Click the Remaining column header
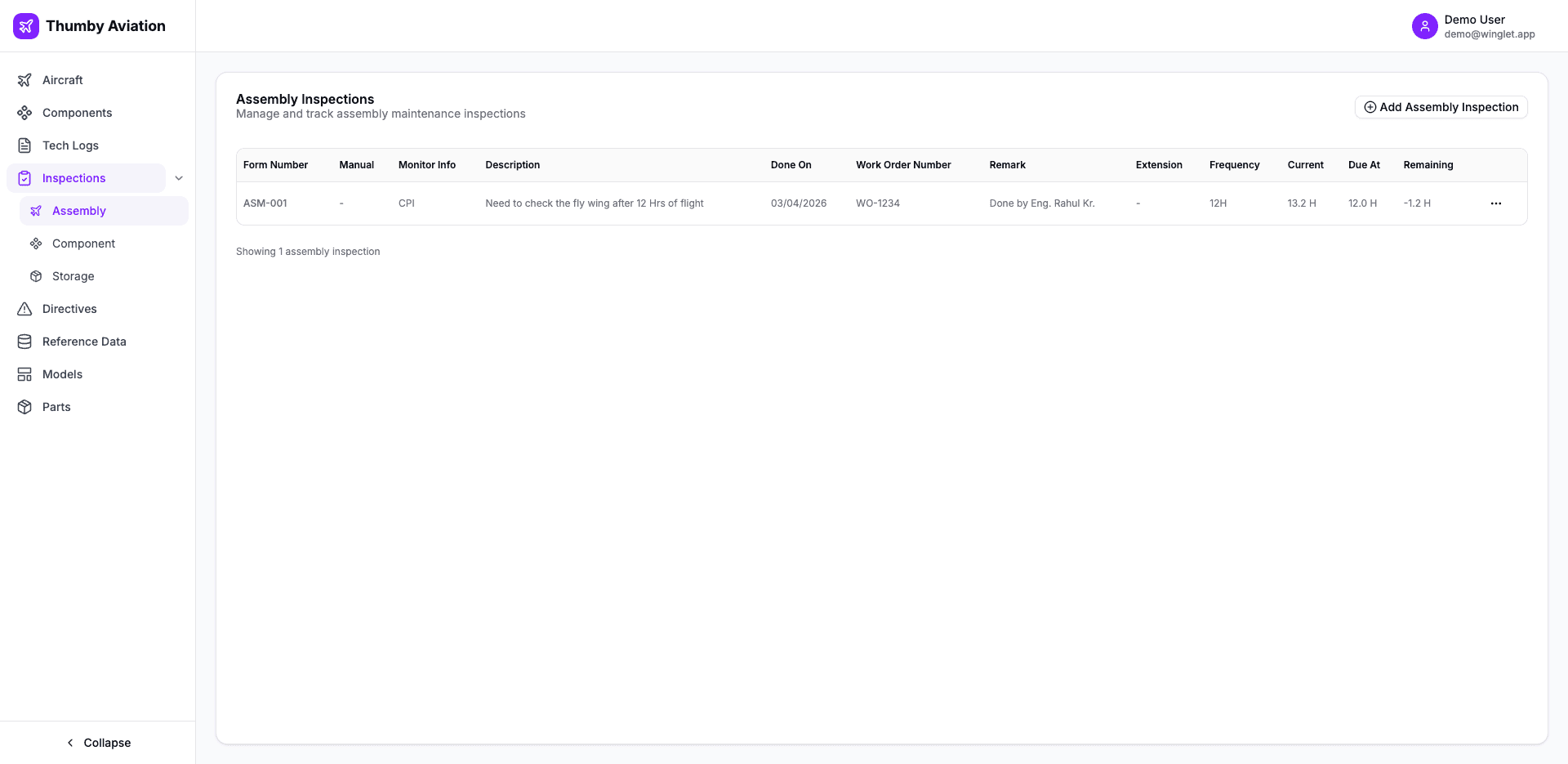1568x764 pixels. click(x=1428, y=165)
